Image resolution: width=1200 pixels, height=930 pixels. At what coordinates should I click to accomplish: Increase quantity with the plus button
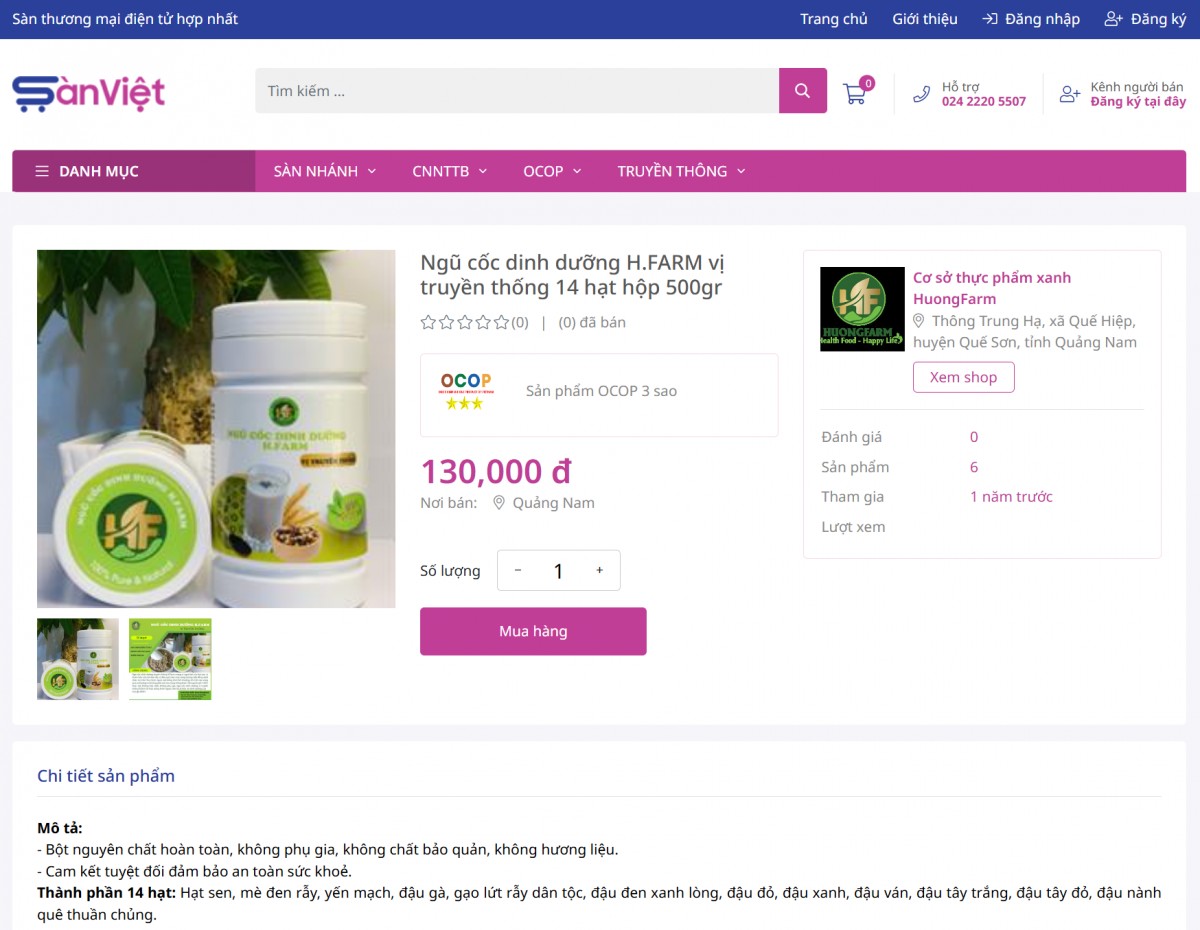[600, 570]
